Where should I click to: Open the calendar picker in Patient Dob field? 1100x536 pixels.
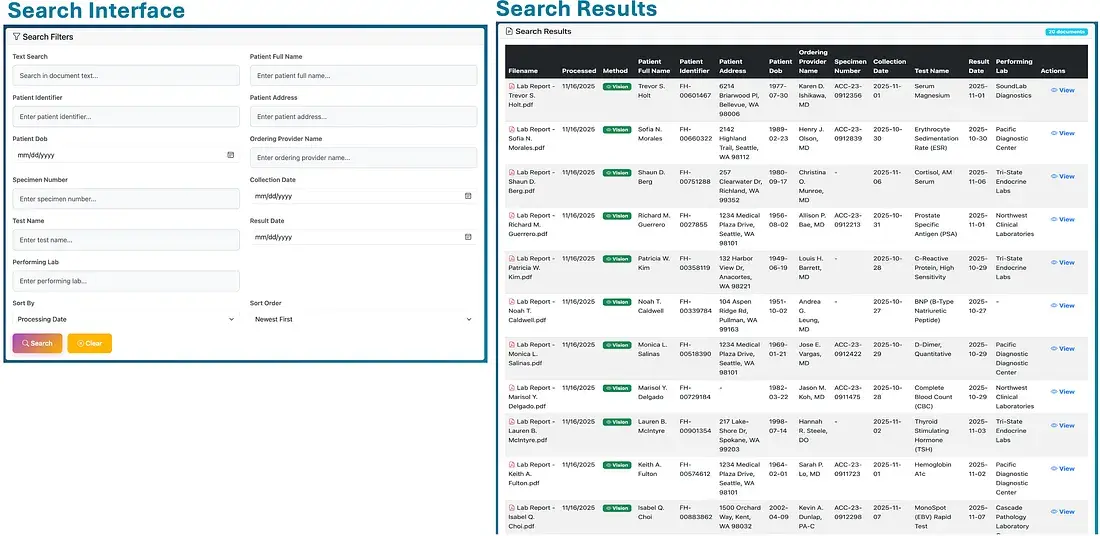pos(230,156)
